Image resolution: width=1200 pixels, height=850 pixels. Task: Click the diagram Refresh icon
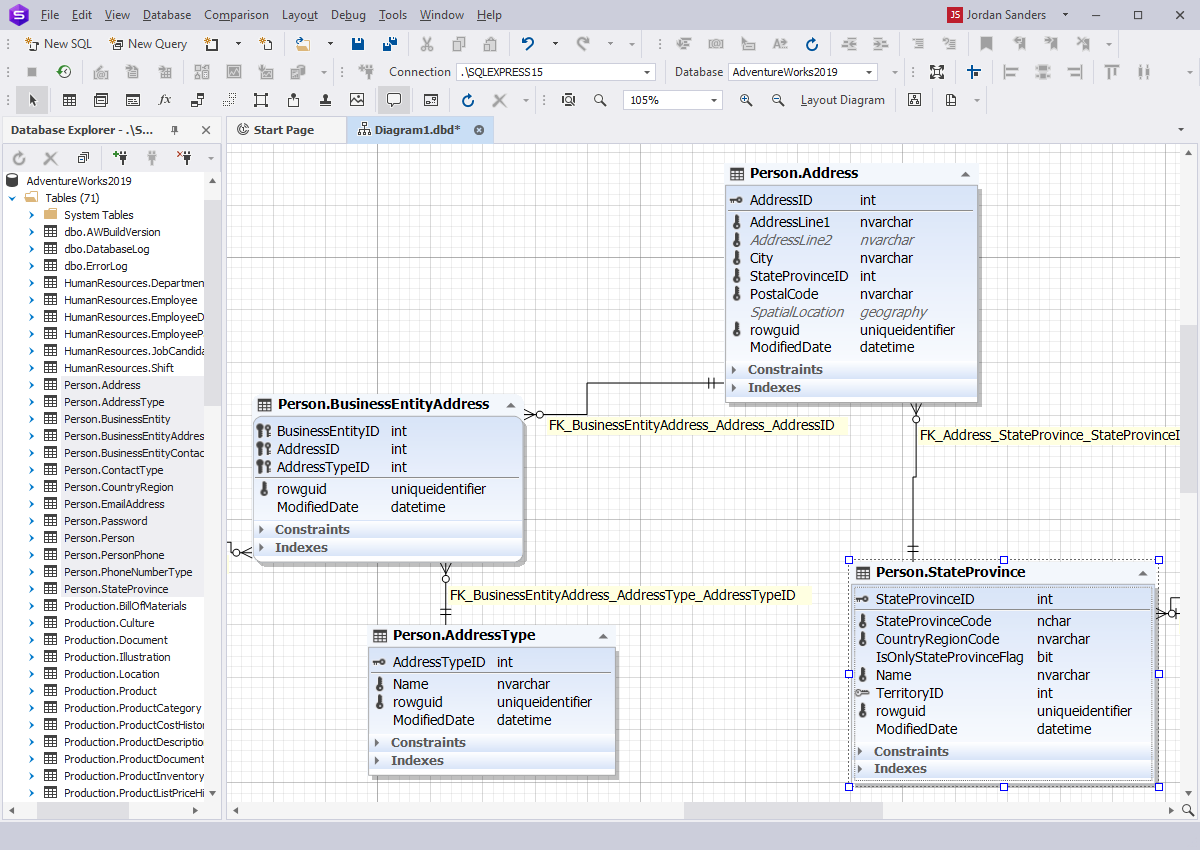tap(468, 100)
